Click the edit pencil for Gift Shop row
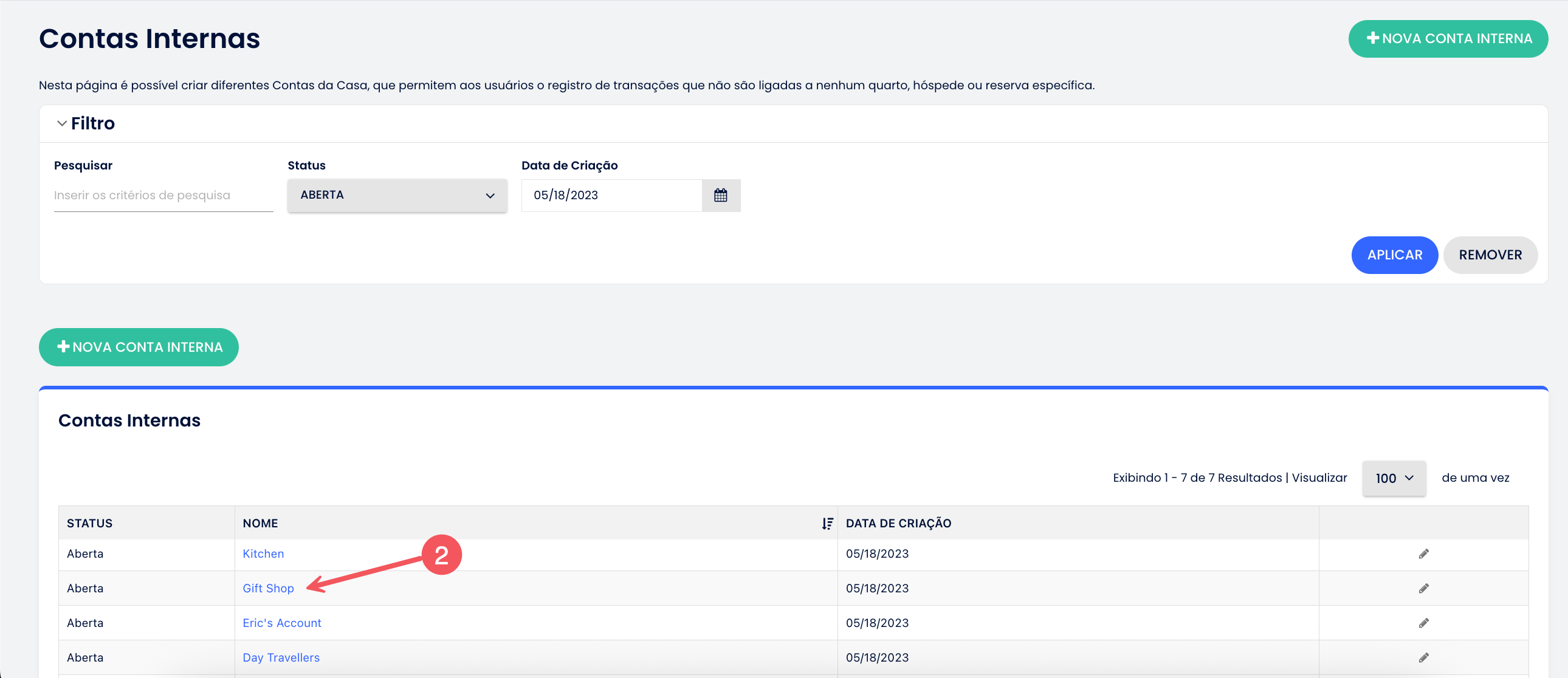Image resolution: width=1568 pixels, height=678 pixels. pos(1423,589)
